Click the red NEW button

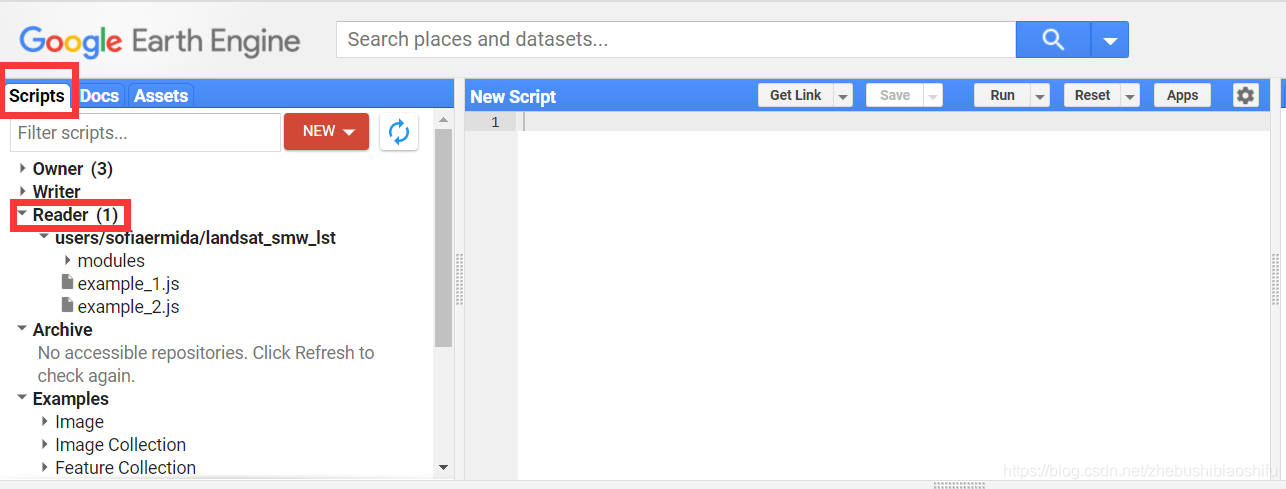[x=326, y=131]
